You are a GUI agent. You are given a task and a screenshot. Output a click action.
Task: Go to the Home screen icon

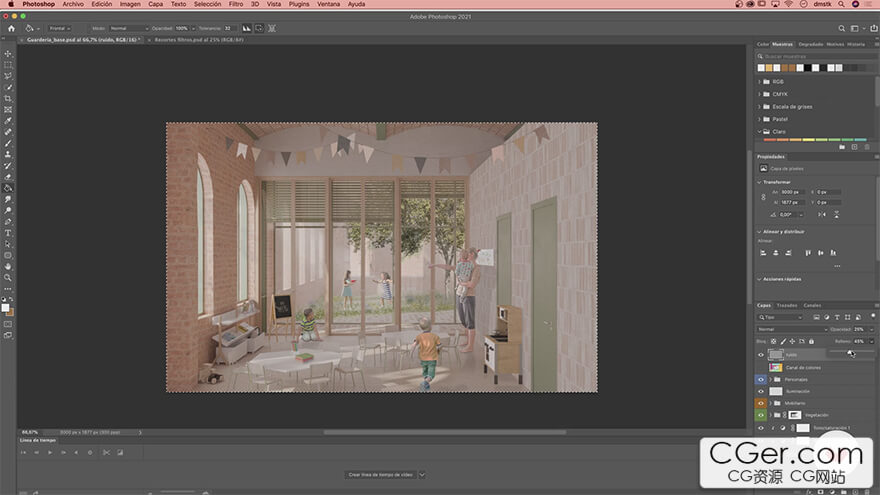click(x=11, y=28)
